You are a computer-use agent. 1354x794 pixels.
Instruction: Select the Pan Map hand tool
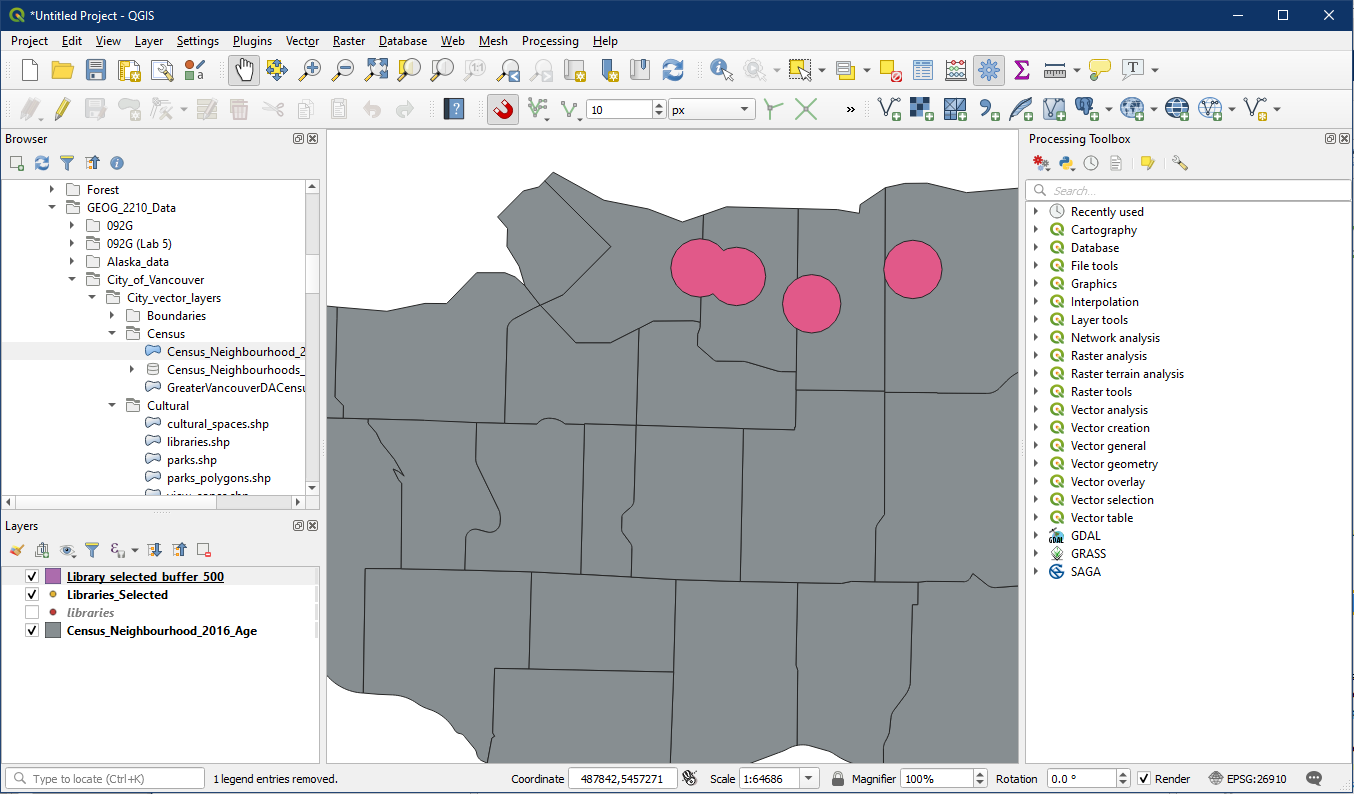[x=244, y=70]
